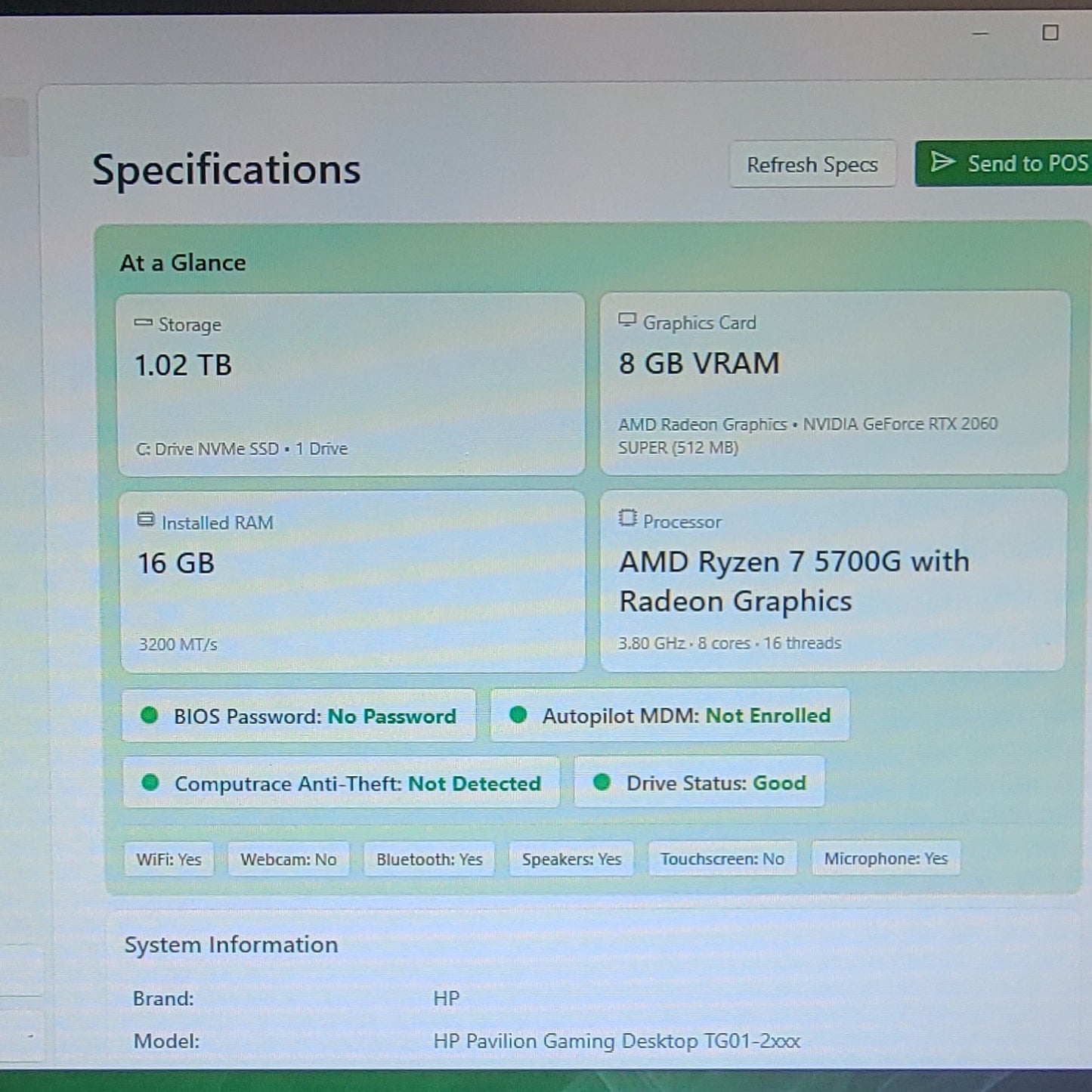Maximize the application window
The width and height of the screenshot is (1092, 1092).
1050,32
